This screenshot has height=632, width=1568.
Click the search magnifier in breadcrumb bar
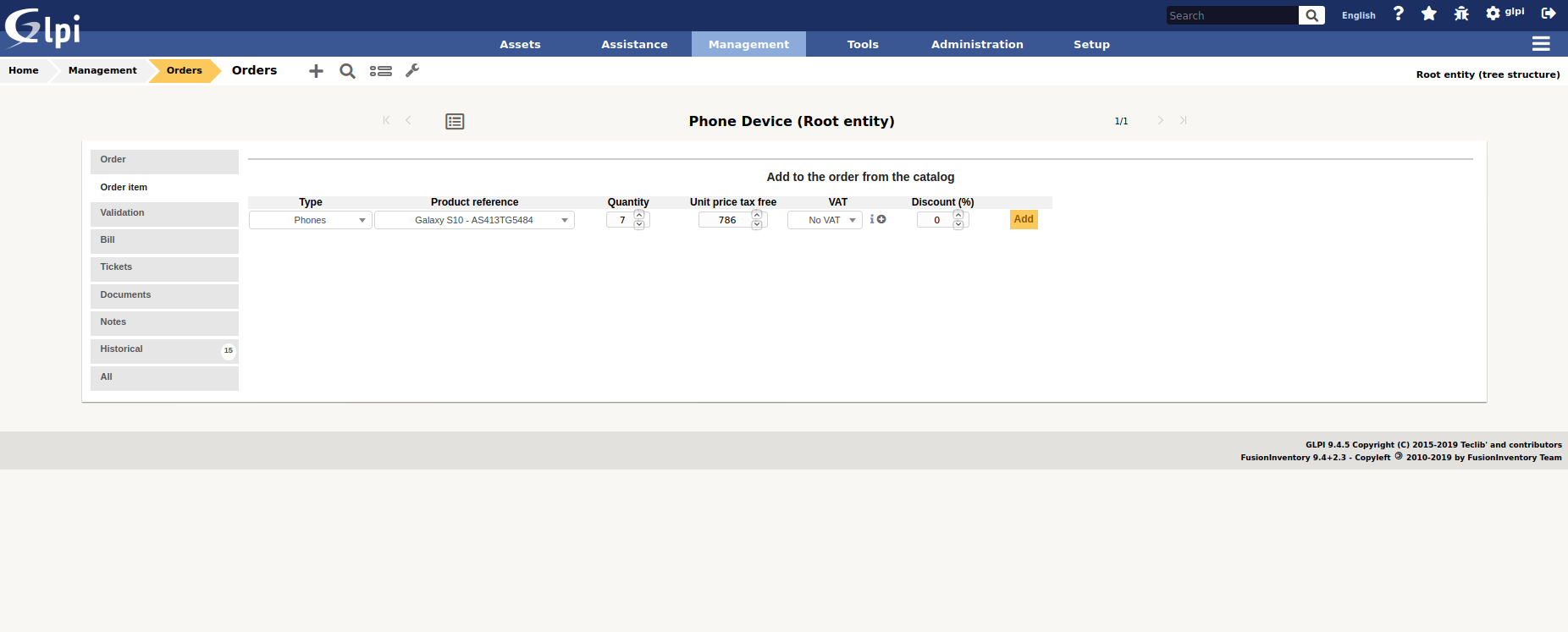pyautogui.click(x=347, y=71)
